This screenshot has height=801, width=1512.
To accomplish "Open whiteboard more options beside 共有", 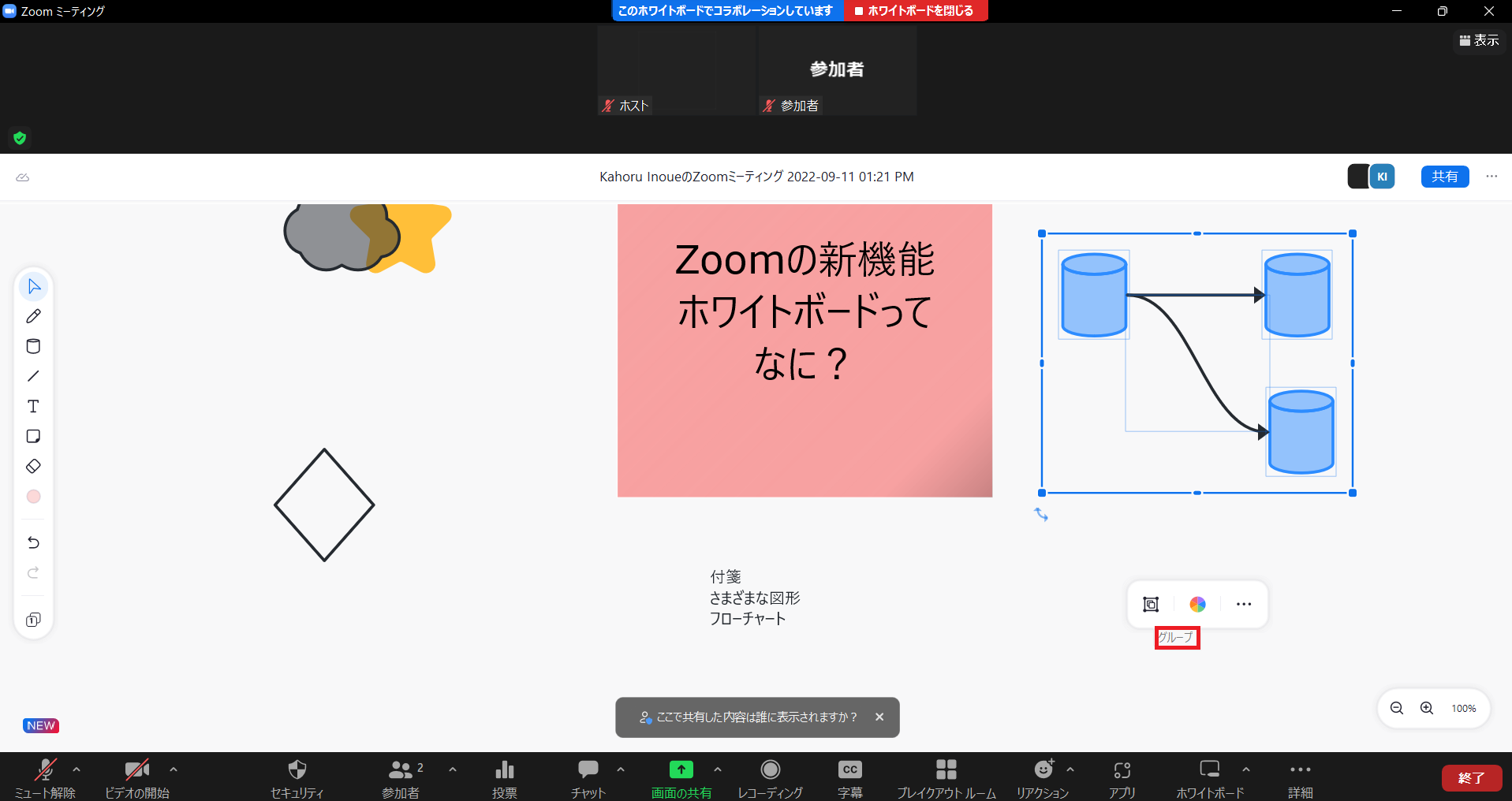I will click(x=1491, y=177).
